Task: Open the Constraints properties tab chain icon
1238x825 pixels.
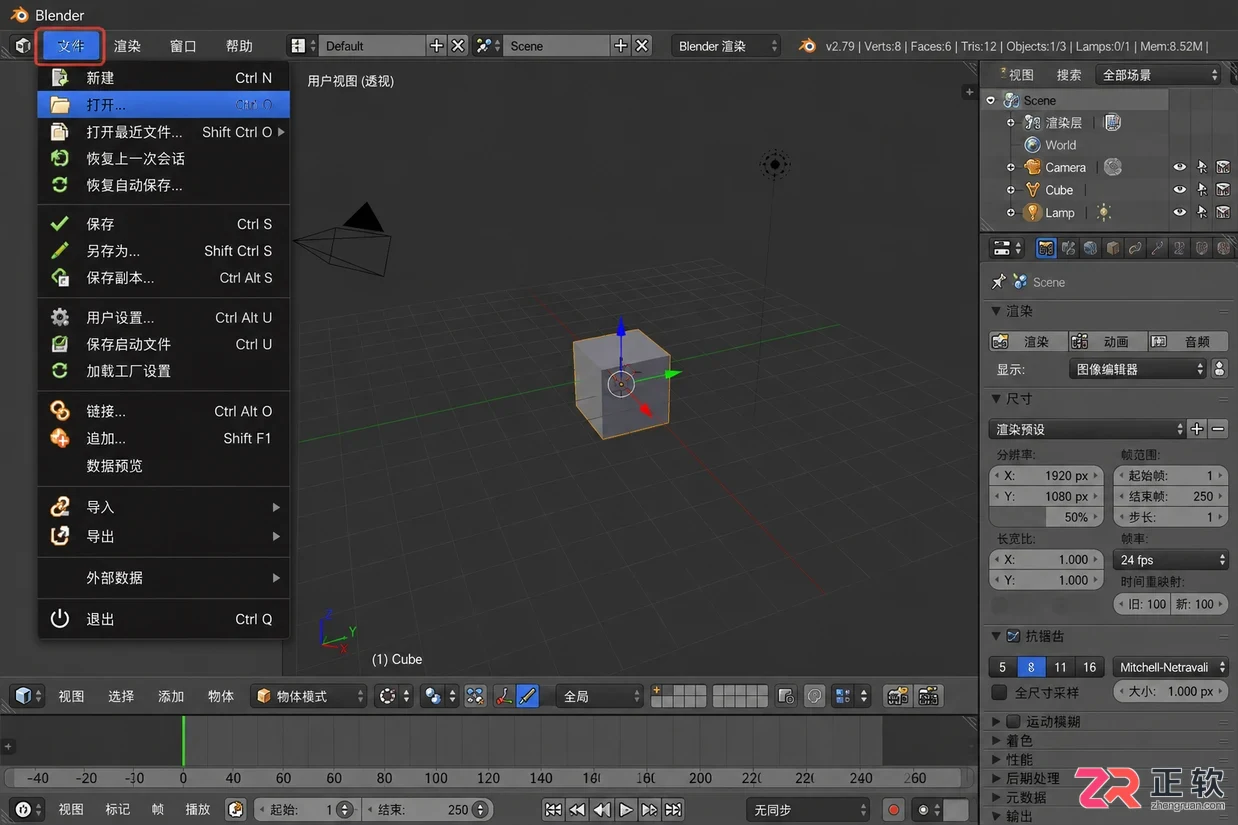Action: (x=1135, y=248)
